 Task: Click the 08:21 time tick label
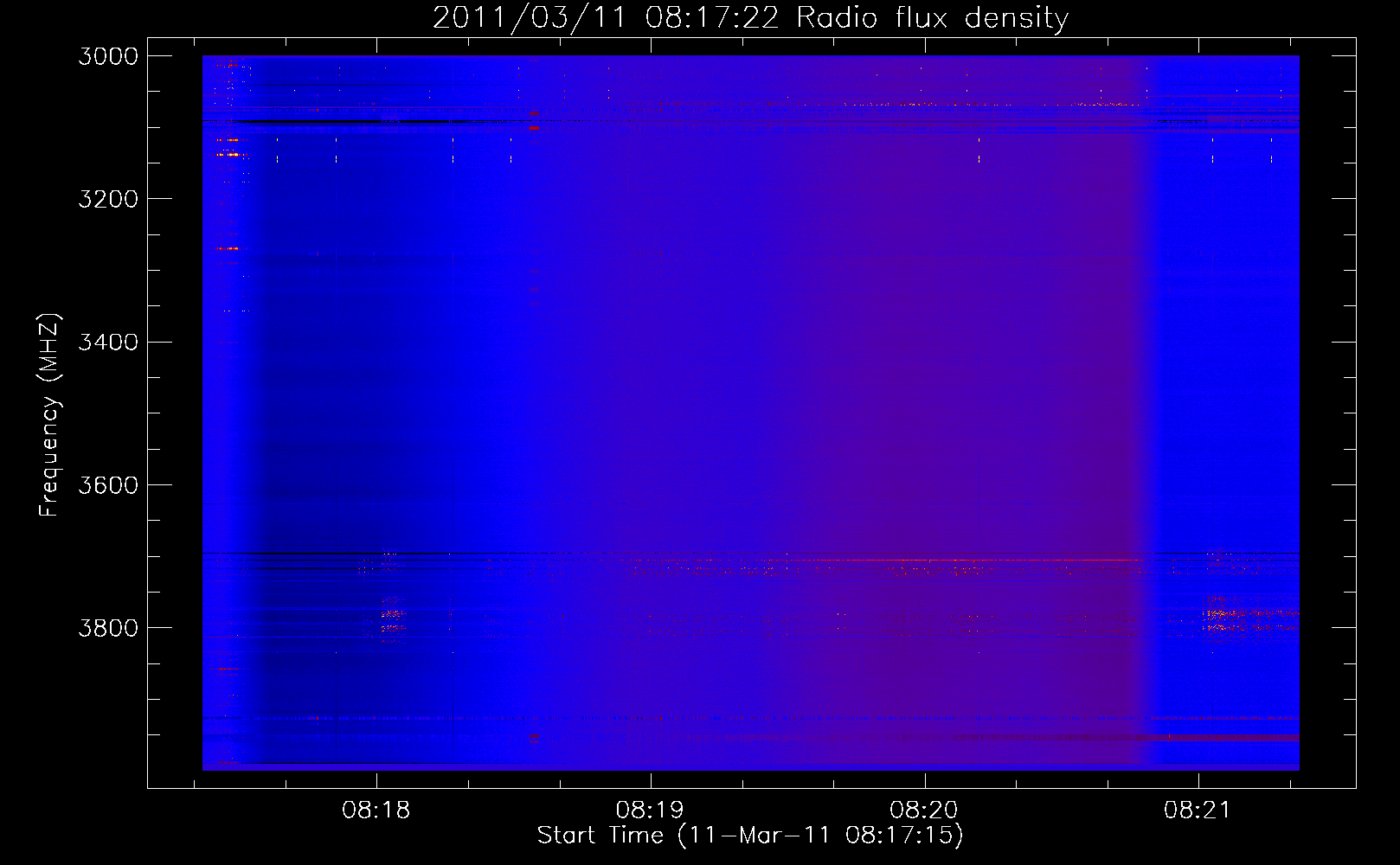(x=1198, y=811)
